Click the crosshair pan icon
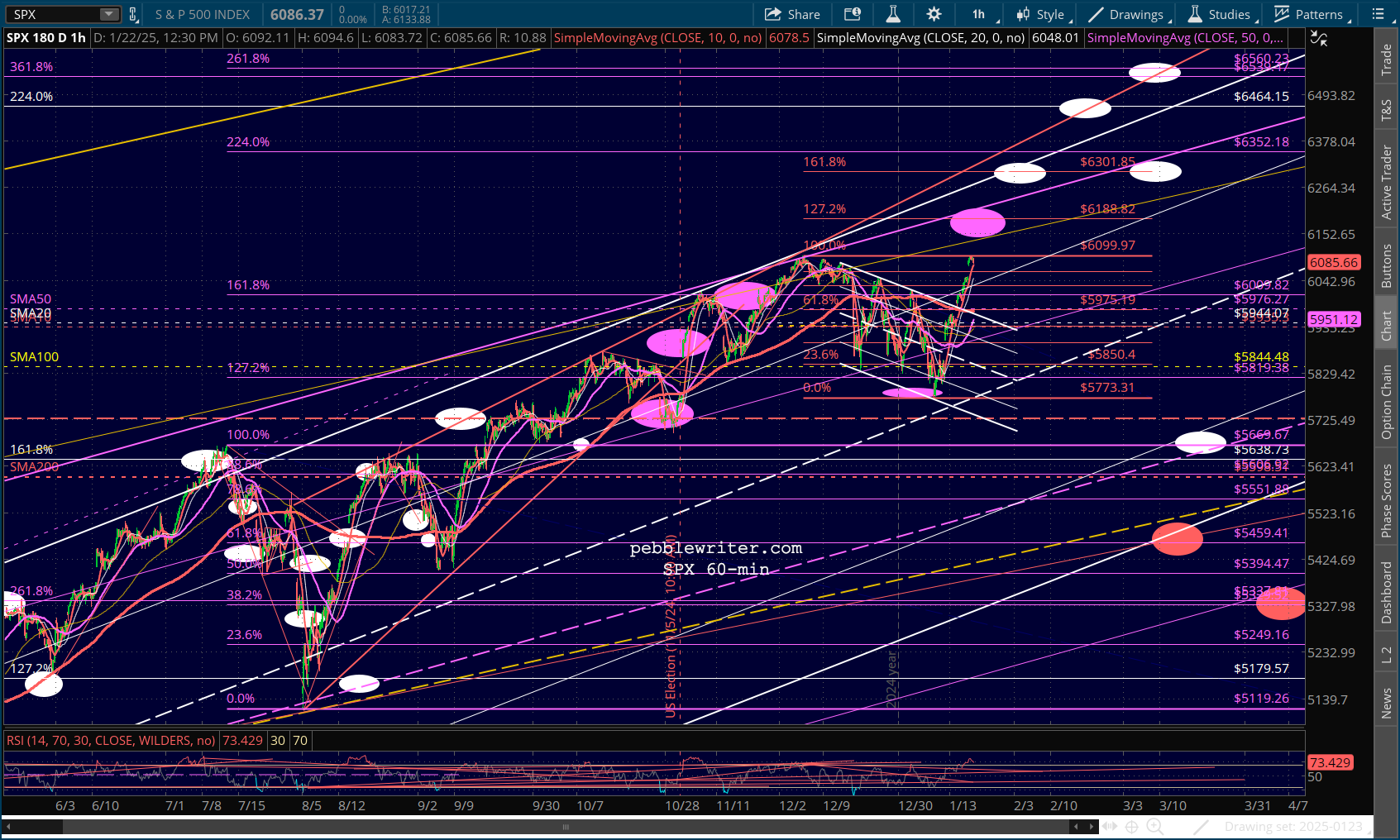This screenshot has height=840, width=1400. [1131, 826]
